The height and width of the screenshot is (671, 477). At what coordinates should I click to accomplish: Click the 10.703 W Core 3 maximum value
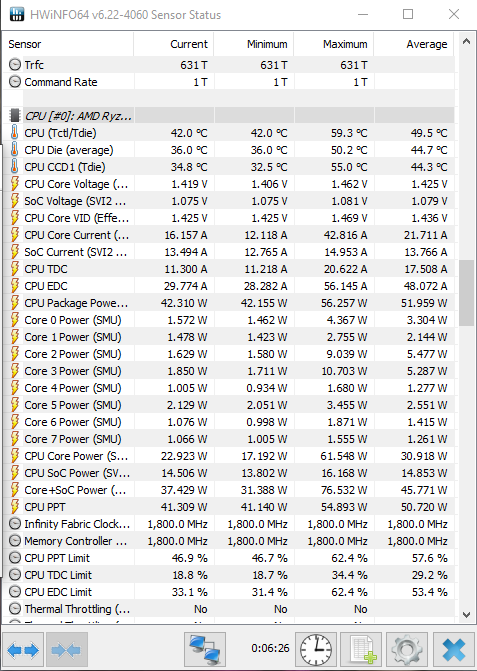[344, 371]
